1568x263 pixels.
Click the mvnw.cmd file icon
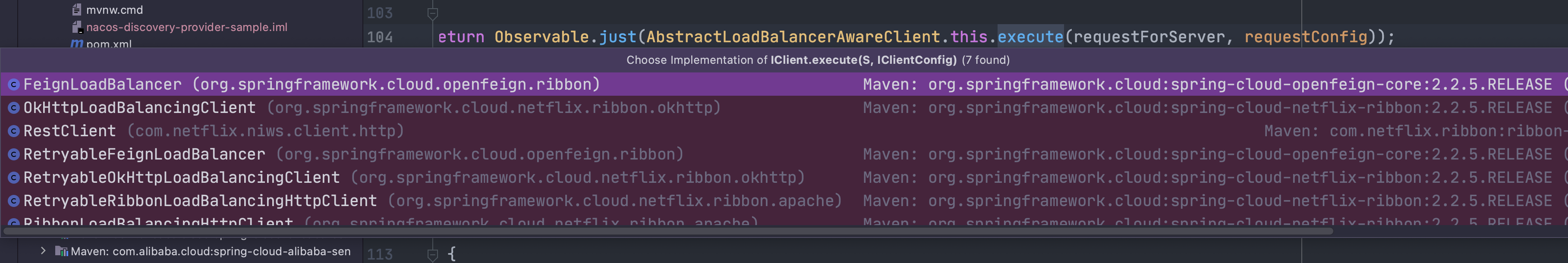tap(77, 10)
